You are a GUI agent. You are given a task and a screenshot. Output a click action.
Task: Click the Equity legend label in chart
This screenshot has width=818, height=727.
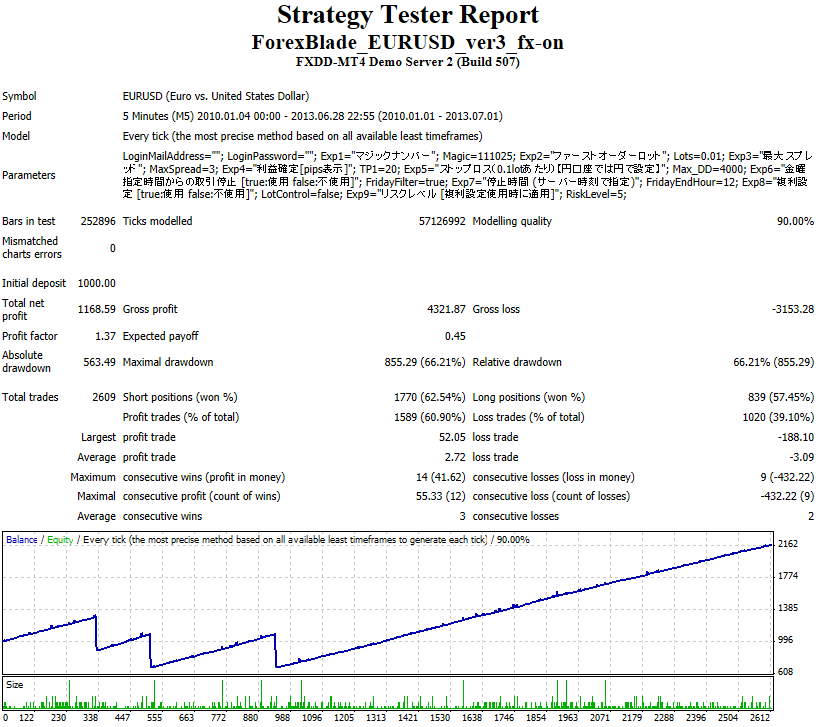[59, 540]
